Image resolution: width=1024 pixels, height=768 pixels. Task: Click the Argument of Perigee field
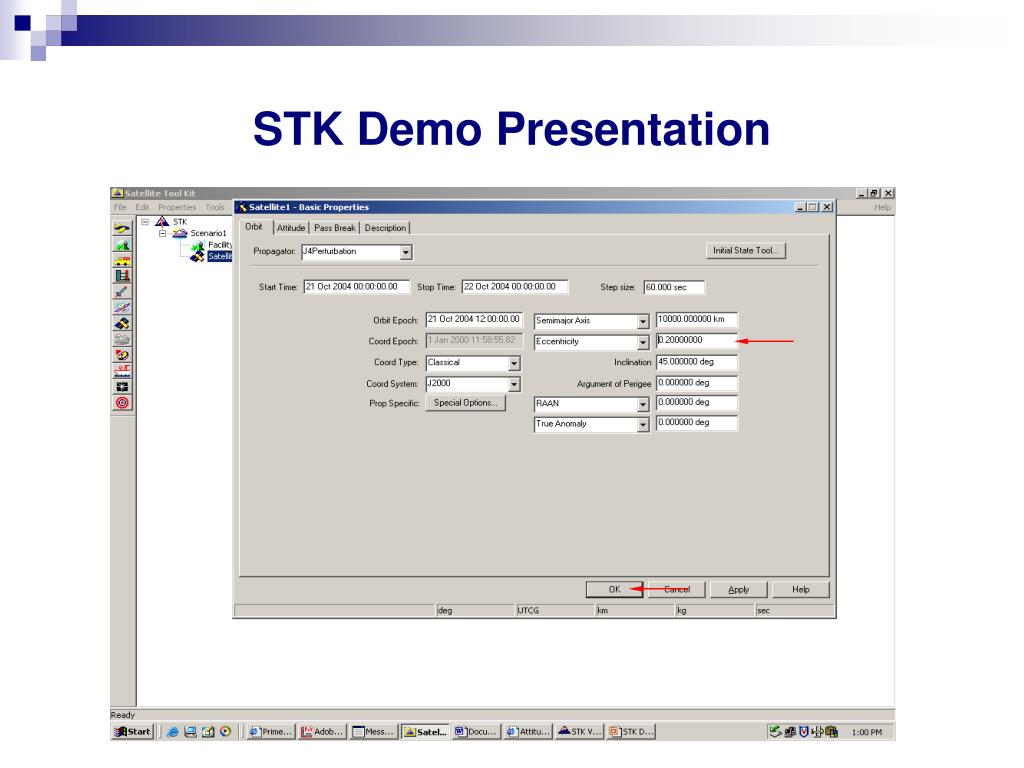pyautogui.click(x=697, y=383)
